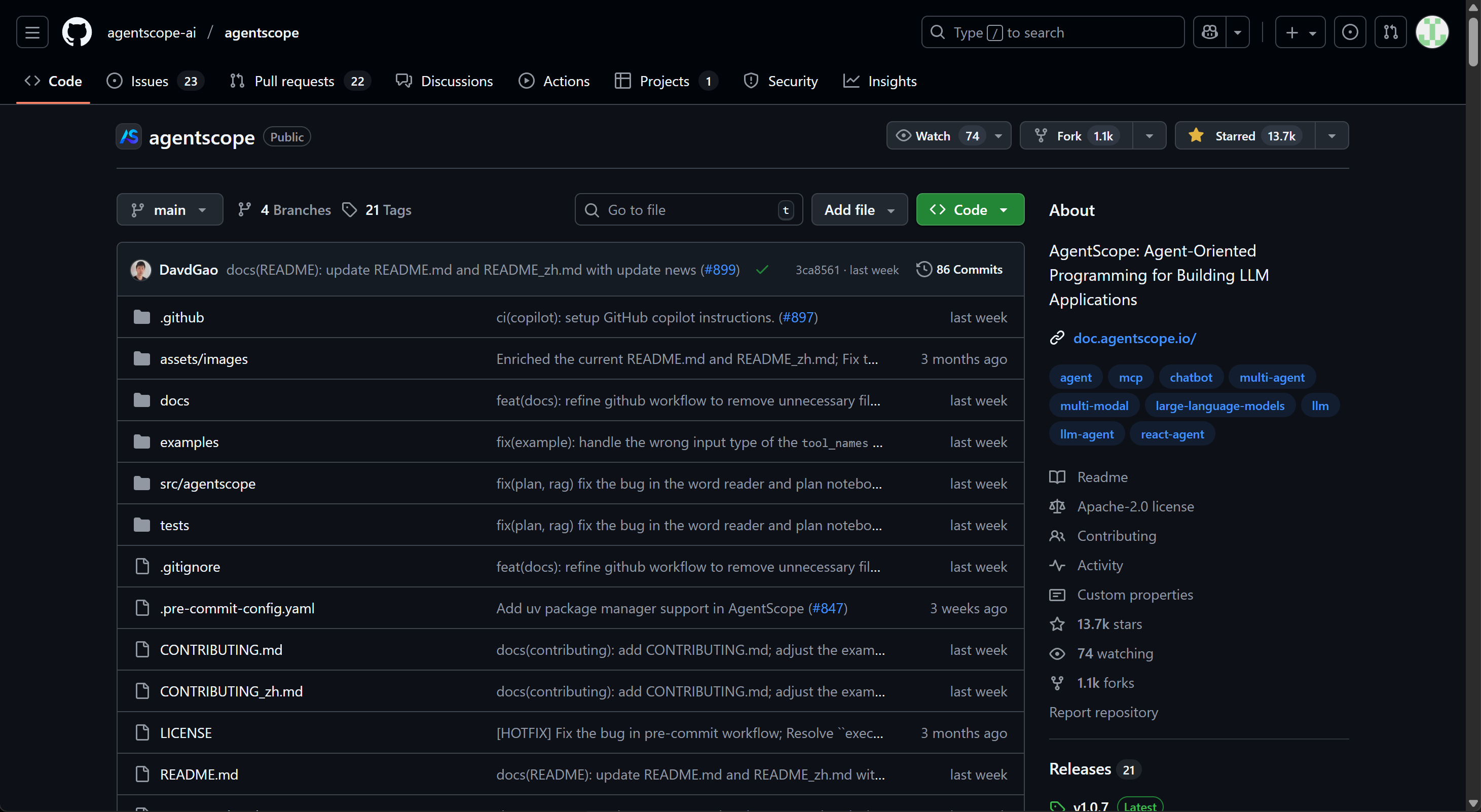Viewport: 1481px width, 812px height.
Task: Open the issues inbox icon in header
Action: click(1350, 32)
